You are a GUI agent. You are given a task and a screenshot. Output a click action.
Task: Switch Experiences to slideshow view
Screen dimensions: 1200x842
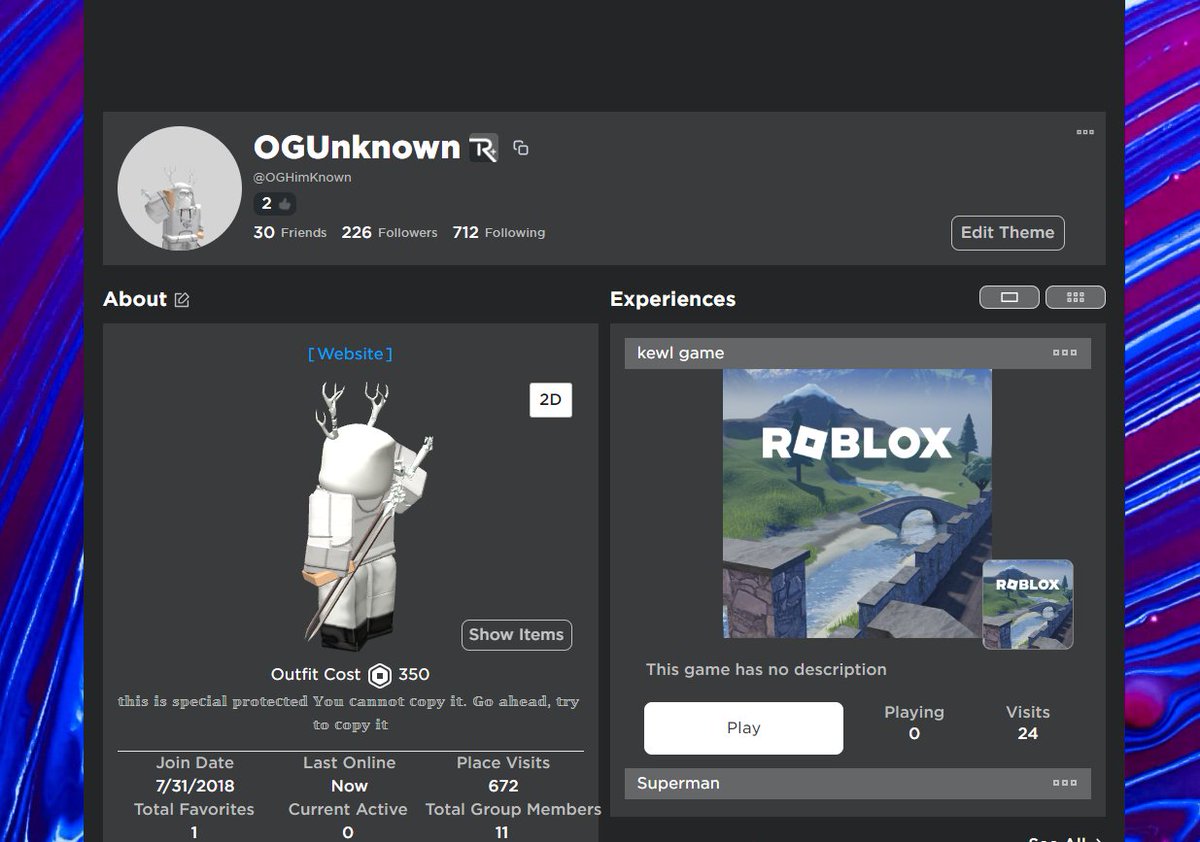tap(1009, 297)
